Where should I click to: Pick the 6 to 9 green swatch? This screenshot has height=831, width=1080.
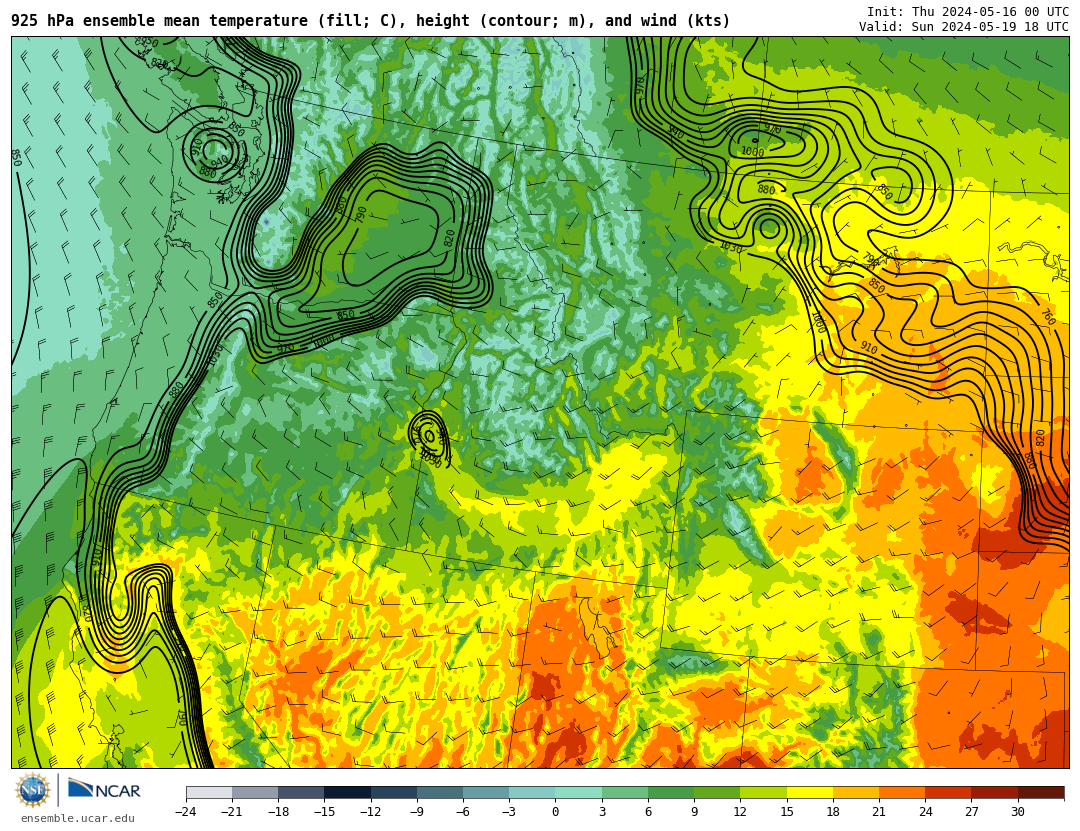tap(671, 793)
